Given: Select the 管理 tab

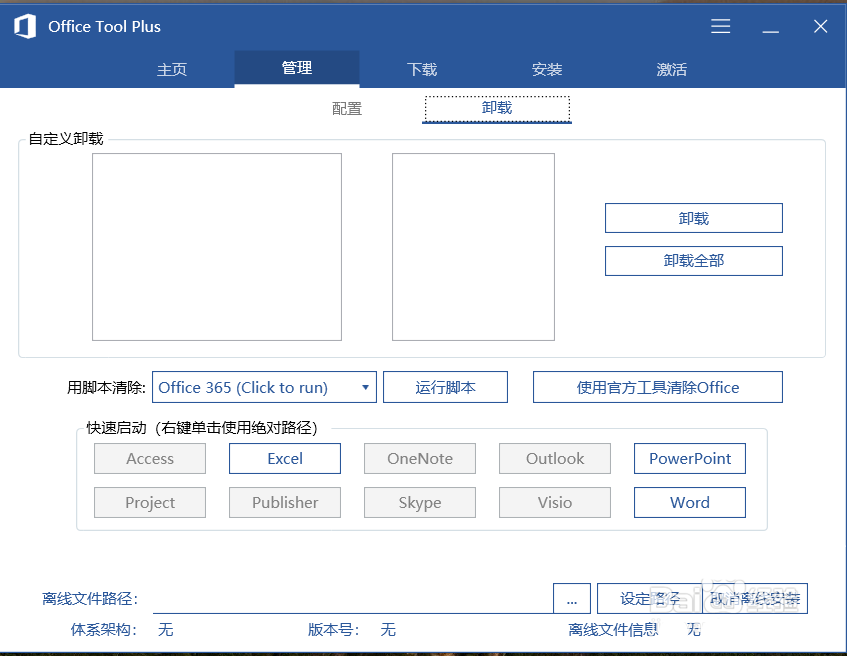Looking at the screenshot, I should coord(297,68).
